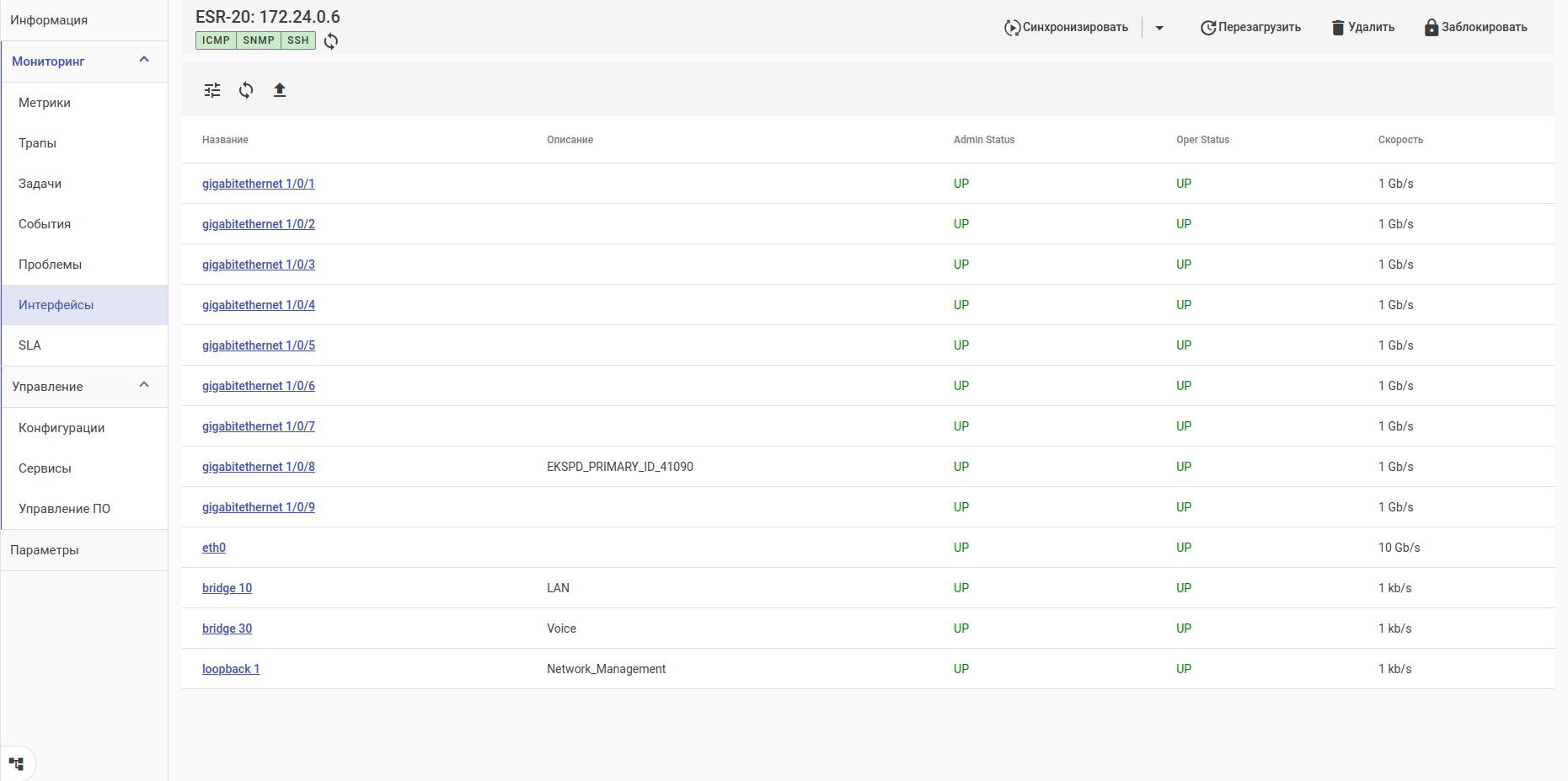
Task: Open the Метрики menu item
Action: (x=45, y=103)
